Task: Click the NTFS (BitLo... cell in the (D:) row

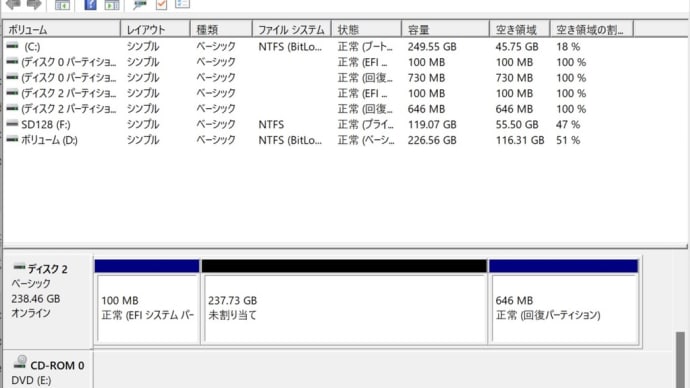Action: pyautogui.click(x=290, y=140)
